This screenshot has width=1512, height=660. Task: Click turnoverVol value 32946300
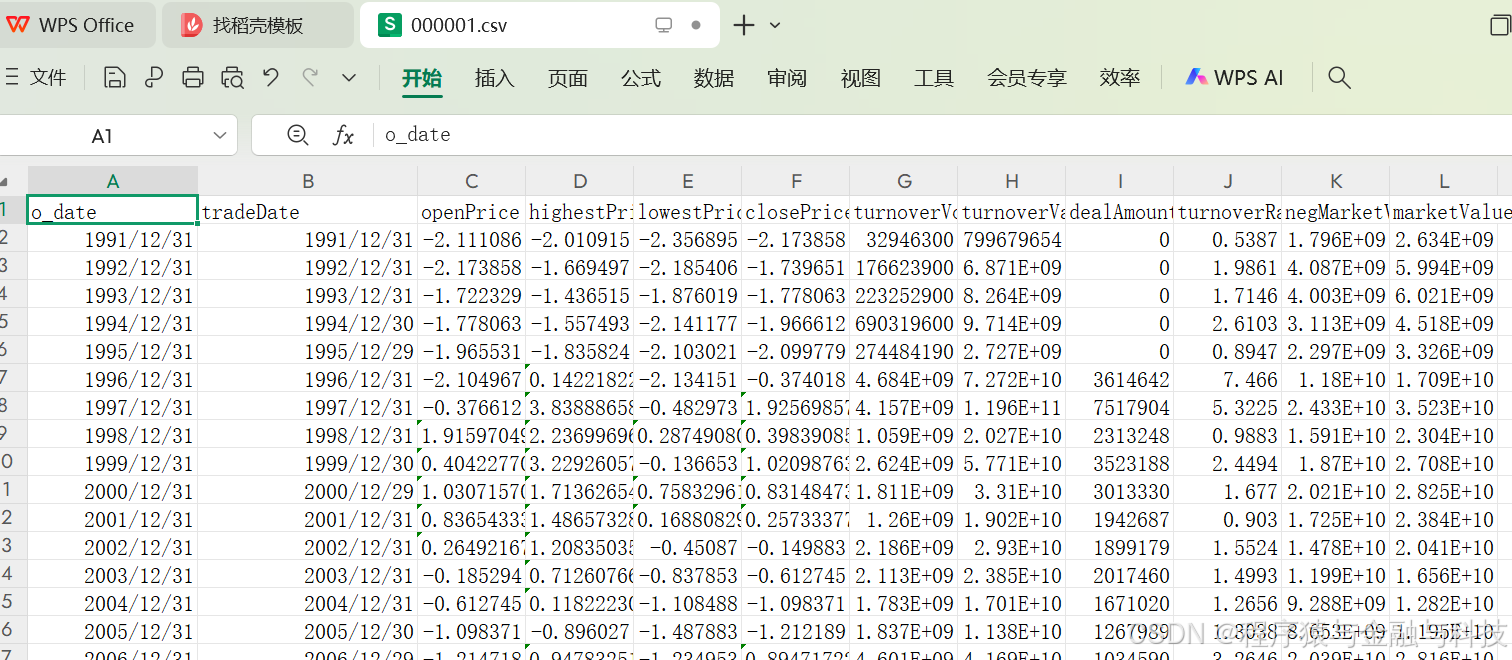coord(904,240)
